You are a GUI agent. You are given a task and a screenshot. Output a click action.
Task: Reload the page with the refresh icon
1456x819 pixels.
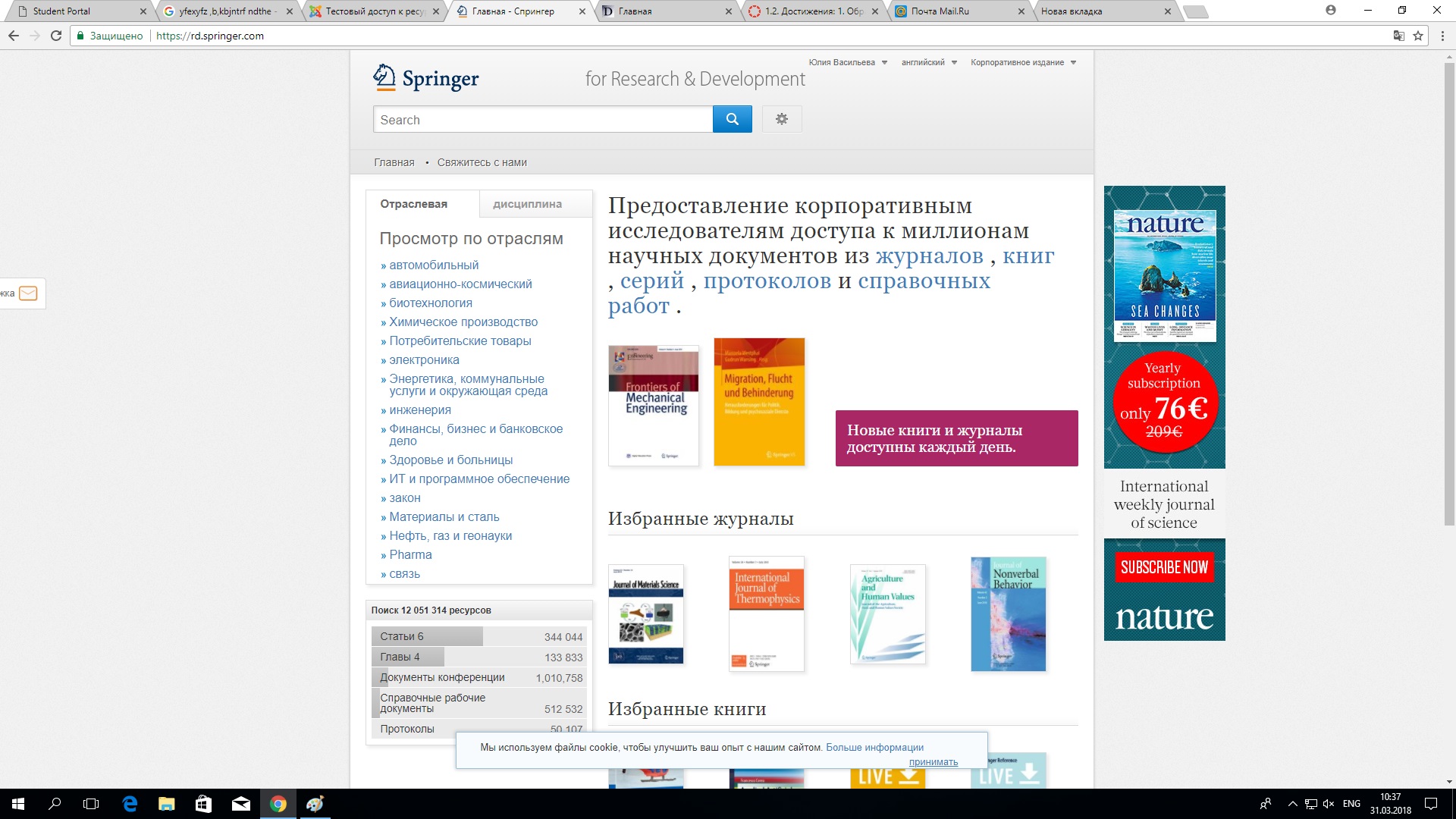click(56, 36)
